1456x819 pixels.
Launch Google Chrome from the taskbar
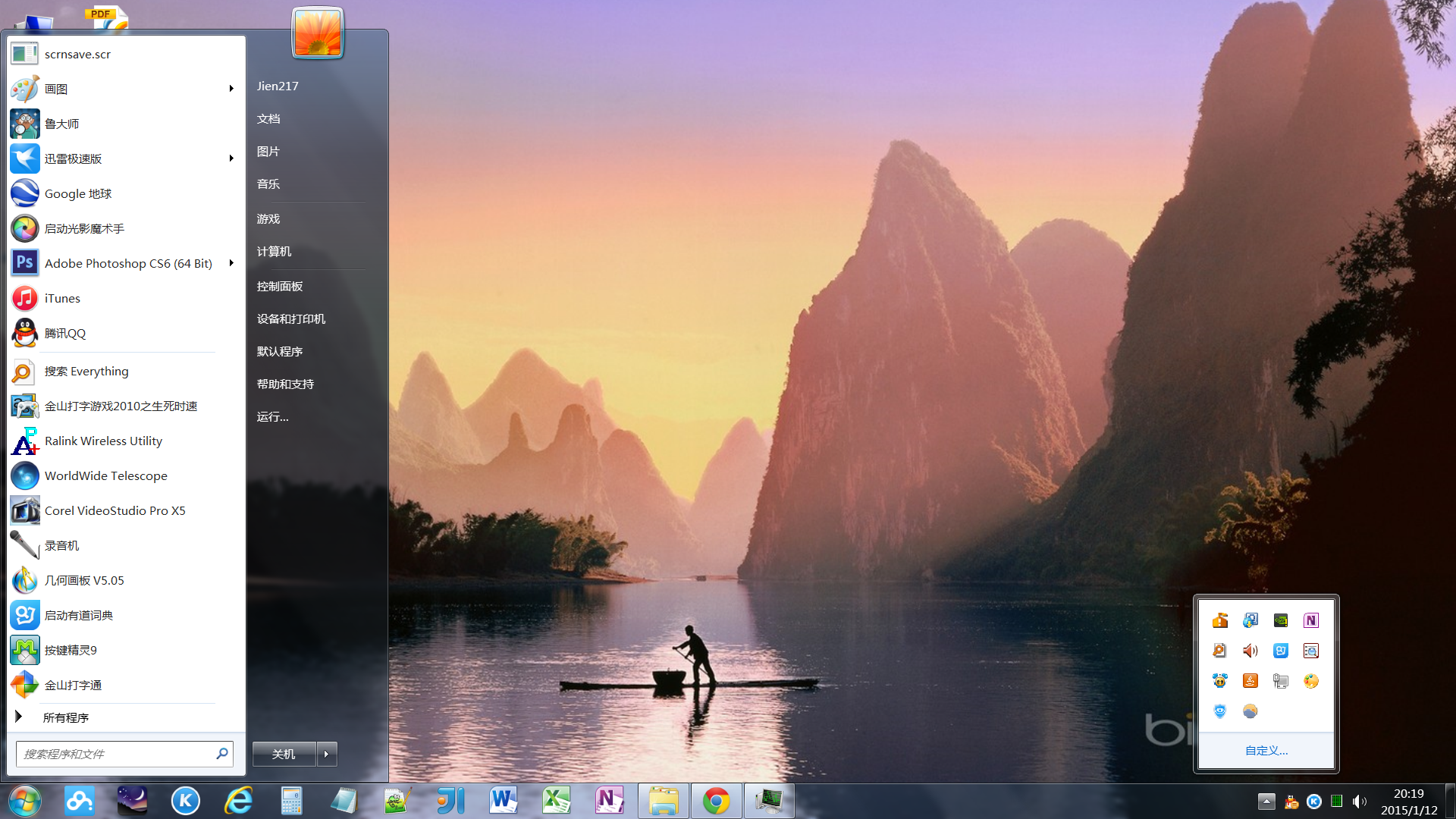[716, 801]
